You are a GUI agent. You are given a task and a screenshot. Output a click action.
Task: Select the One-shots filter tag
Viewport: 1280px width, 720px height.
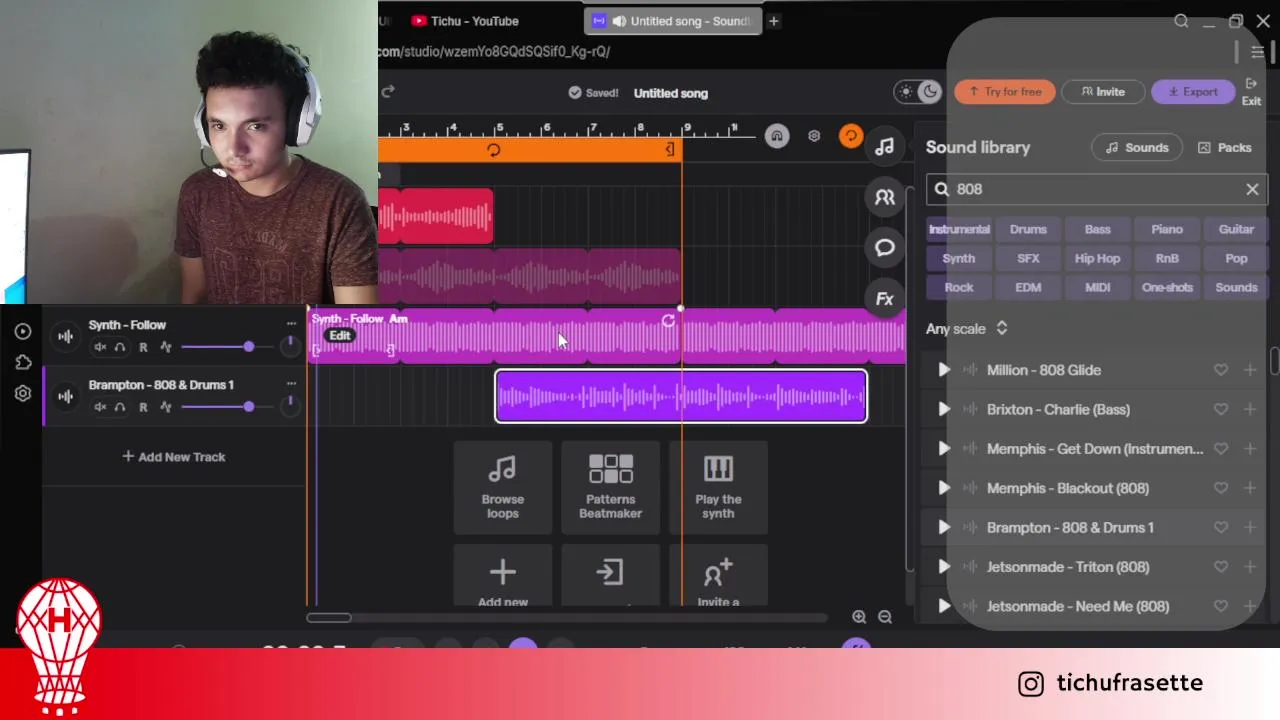pyautogui.click(x=1167, y=287)
